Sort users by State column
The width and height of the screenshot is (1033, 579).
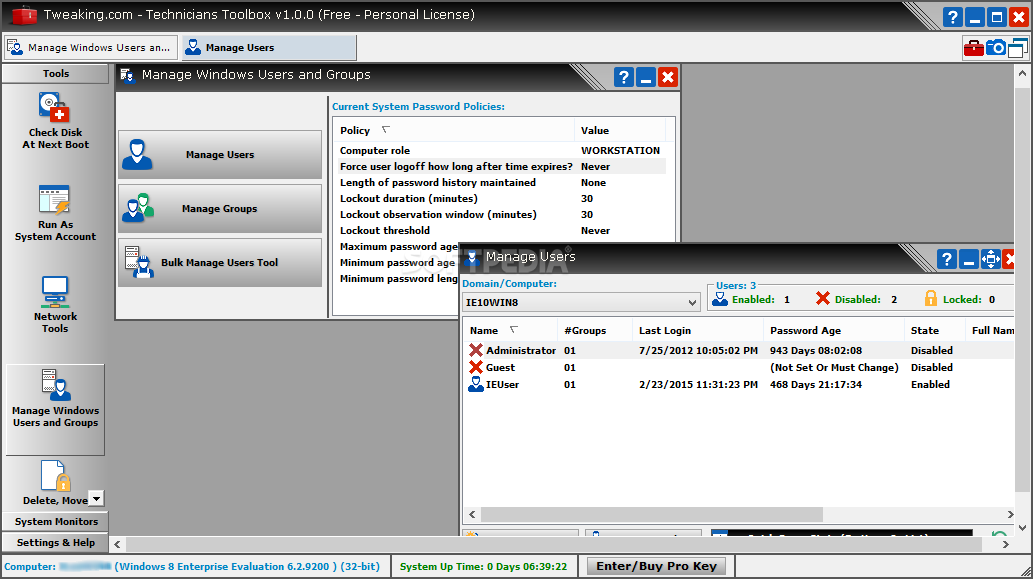[935, 331]
